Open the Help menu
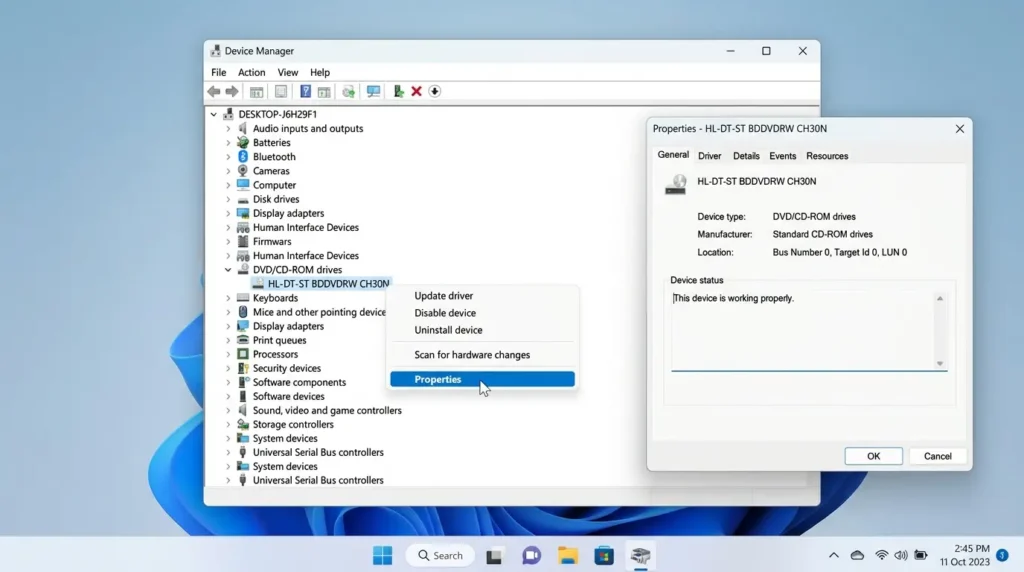 [x=320, y=72]
